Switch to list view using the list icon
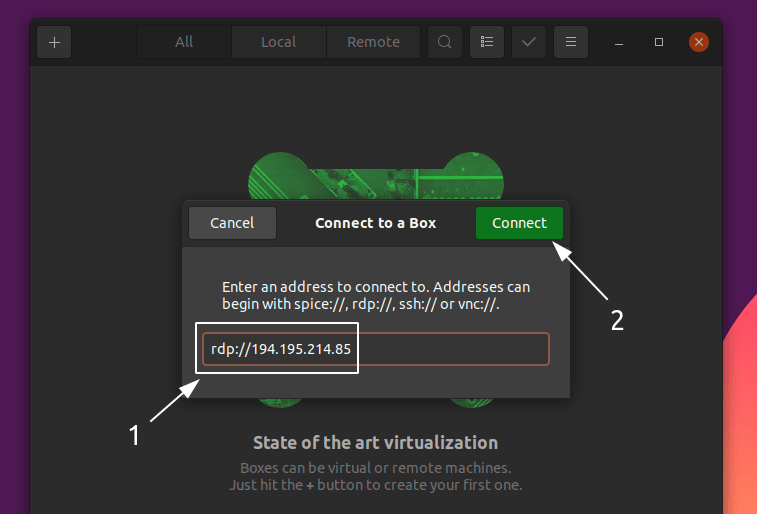 click(x=487, y=42)
